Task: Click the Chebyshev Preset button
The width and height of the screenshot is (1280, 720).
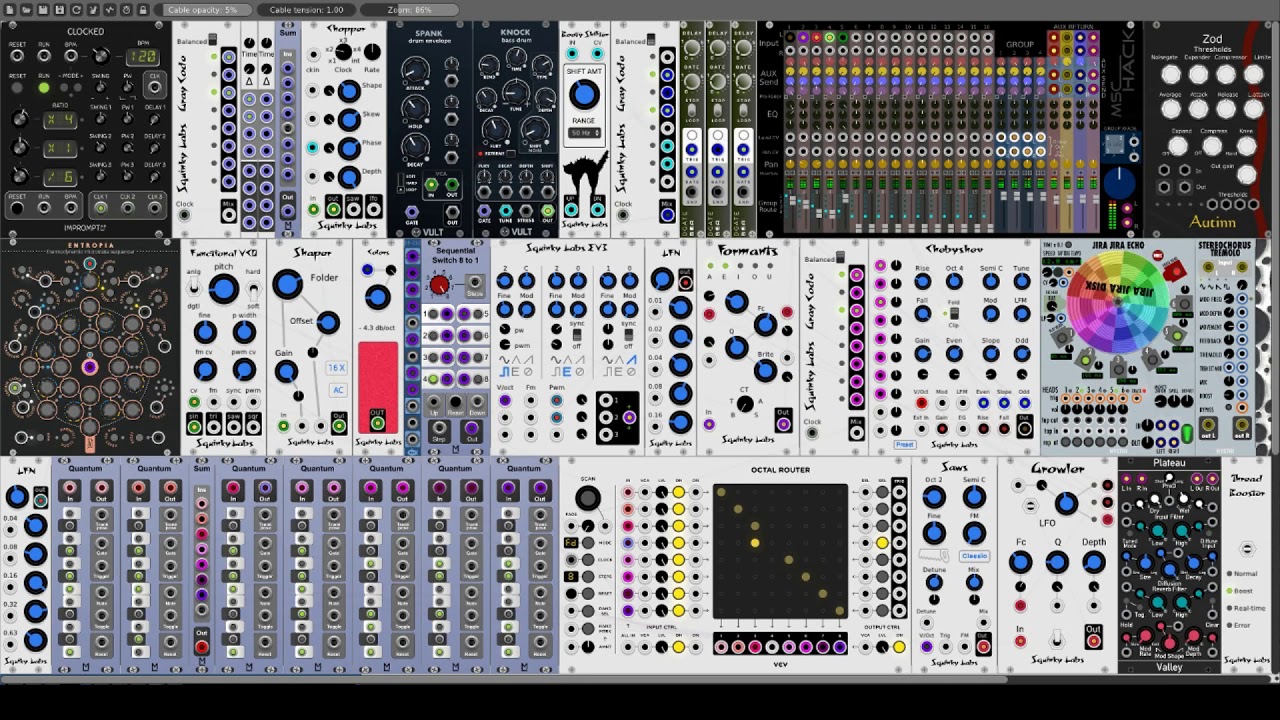Action: pos(905,444)
